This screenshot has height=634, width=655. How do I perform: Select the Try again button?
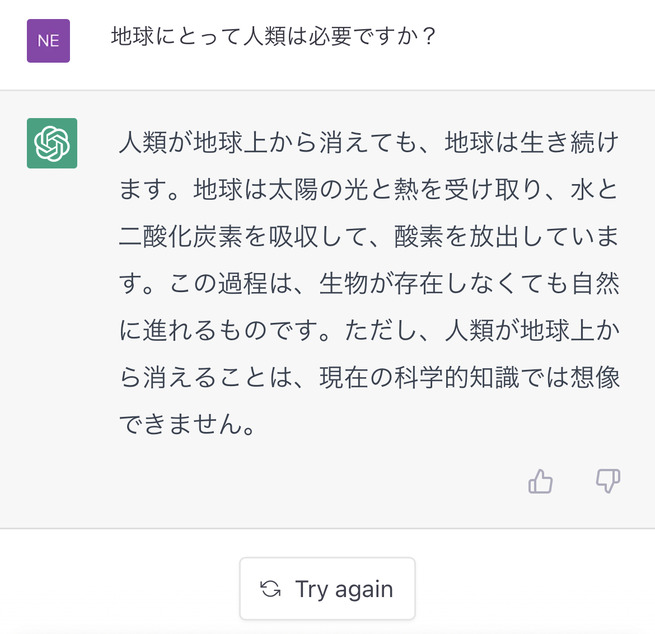[327, 588]
